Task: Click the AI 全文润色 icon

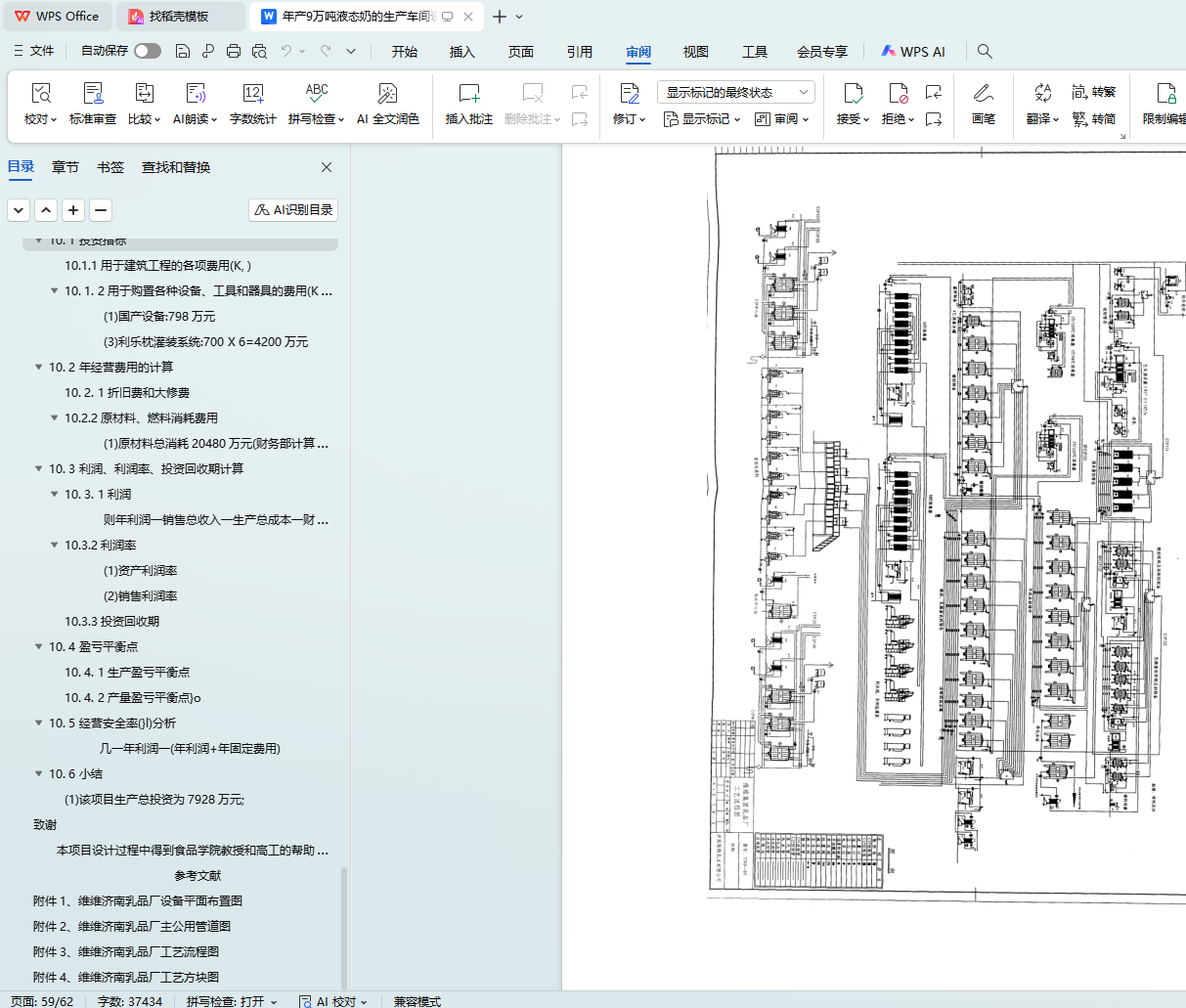Action: (387, 94)
